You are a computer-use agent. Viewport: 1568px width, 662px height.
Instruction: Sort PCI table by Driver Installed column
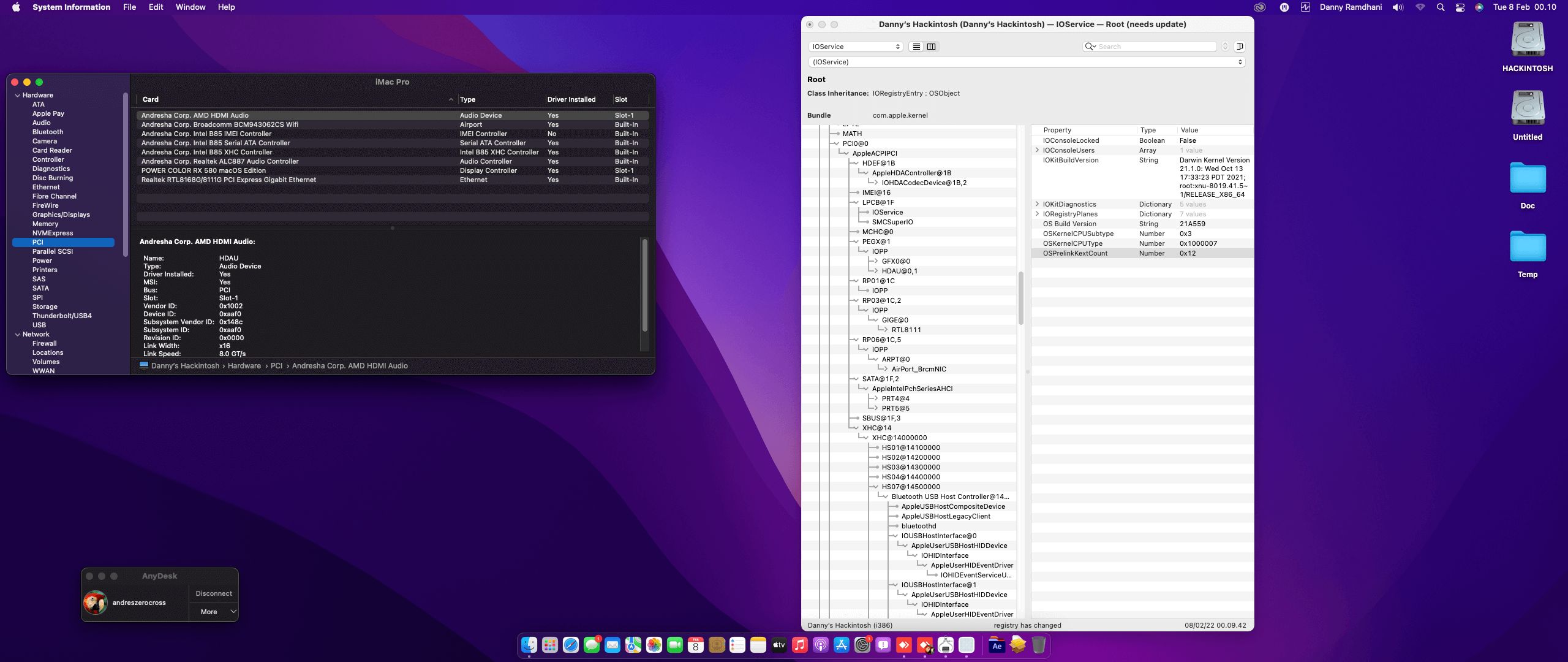click(x=578, y=99)
